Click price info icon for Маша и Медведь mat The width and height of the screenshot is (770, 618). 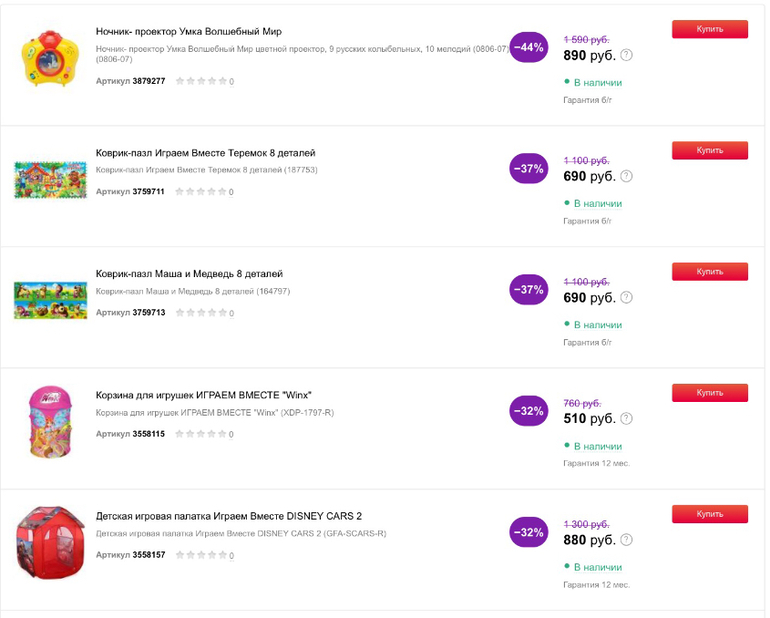click(627, 298)
